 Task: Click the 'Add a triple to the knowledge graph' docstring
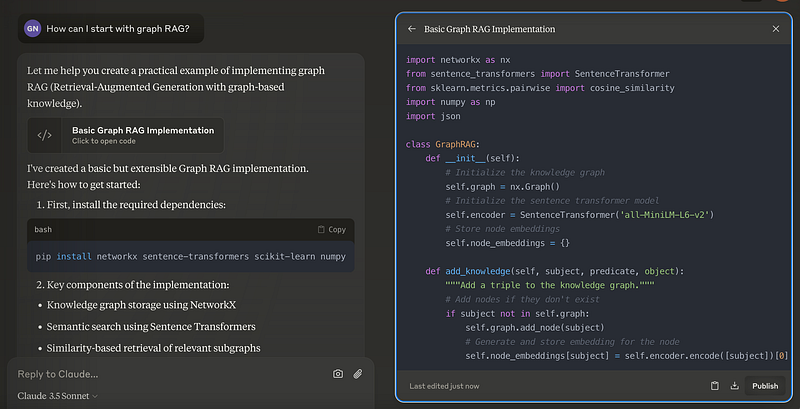point(550,285)
